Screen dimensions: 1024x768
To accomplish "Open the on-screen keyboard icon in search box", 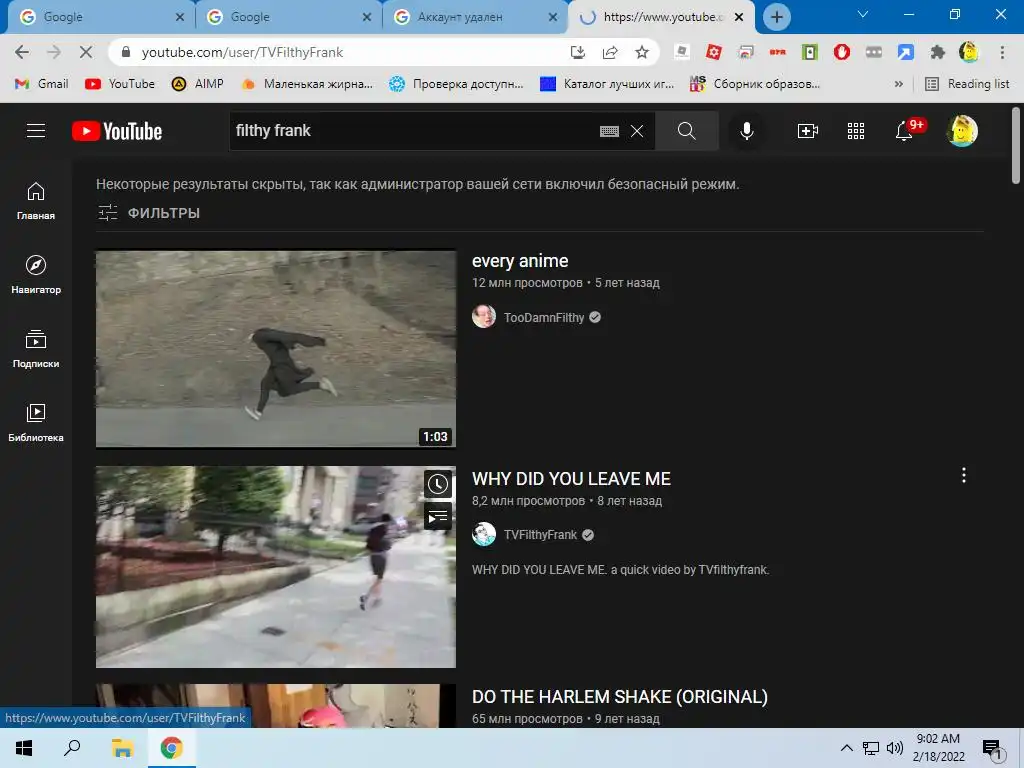I will [609, 131].
